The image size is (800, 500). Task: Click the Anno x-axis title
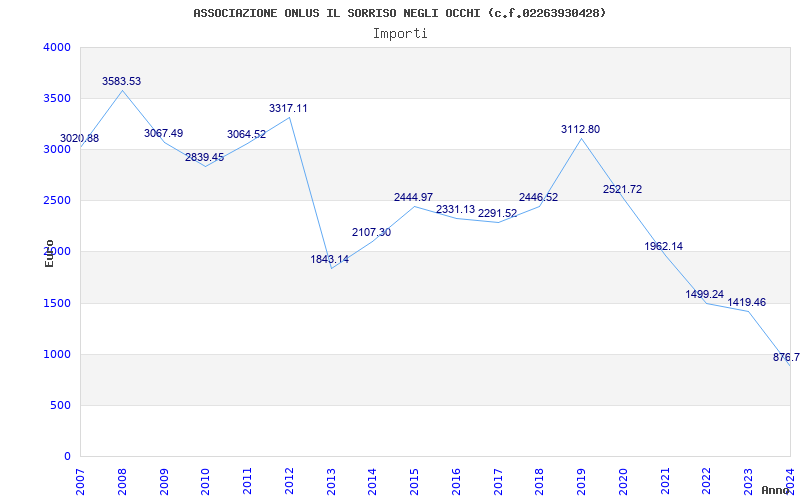tap(775, 490)
